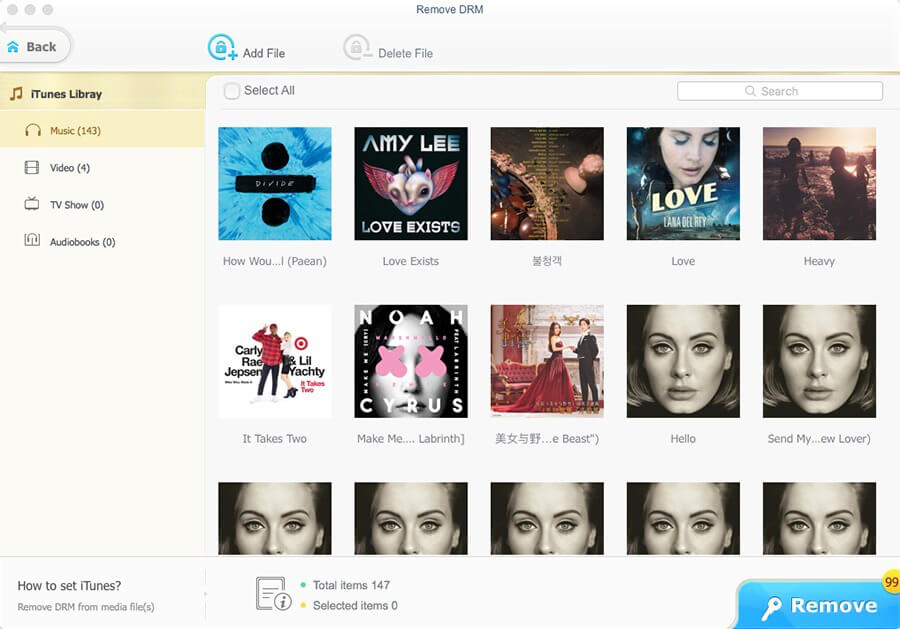Select the Love Exists album checkbox area

tap(410, 183)
